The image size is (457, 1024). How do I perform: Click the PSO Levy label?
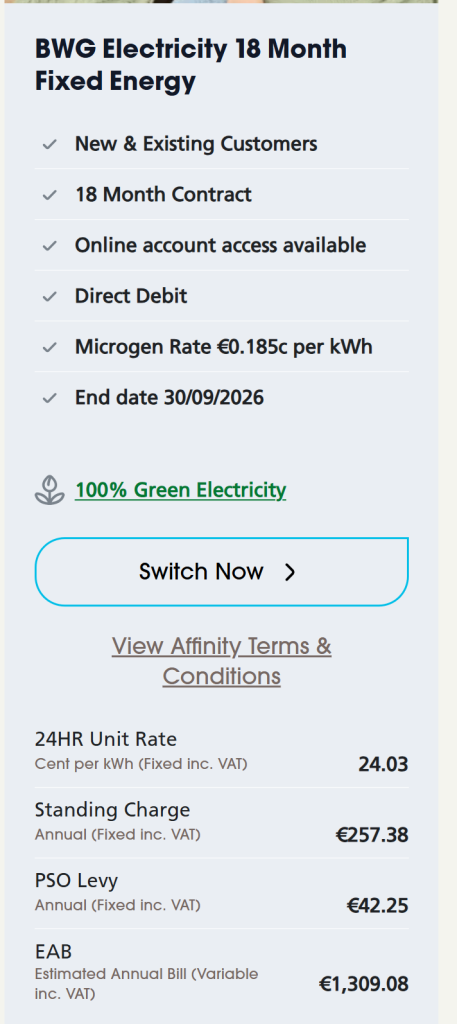tap(76, 880)
